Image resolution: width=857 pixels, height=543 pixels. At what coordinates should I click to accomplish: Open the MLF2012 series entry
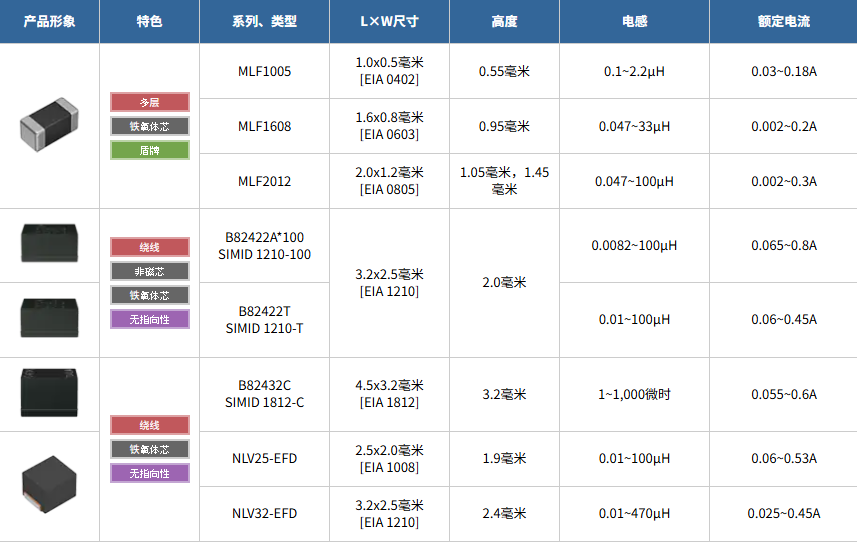265,181
